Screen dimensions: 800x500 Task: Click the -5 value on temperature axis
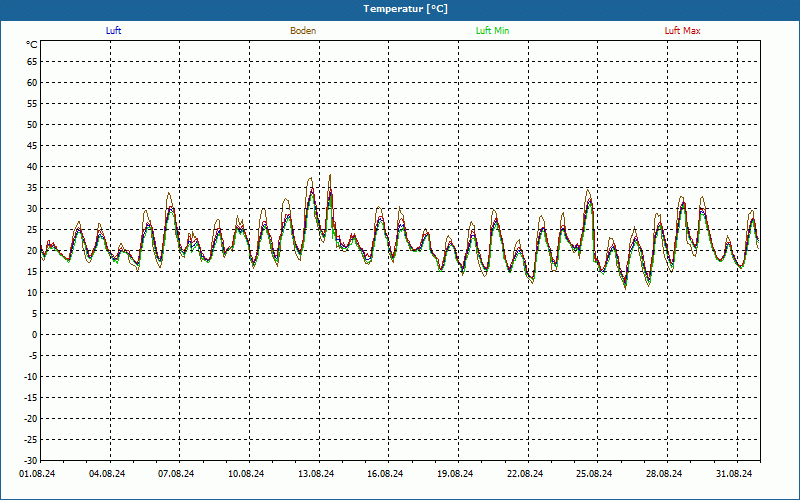pyautogui.click(x=32, y=356)
